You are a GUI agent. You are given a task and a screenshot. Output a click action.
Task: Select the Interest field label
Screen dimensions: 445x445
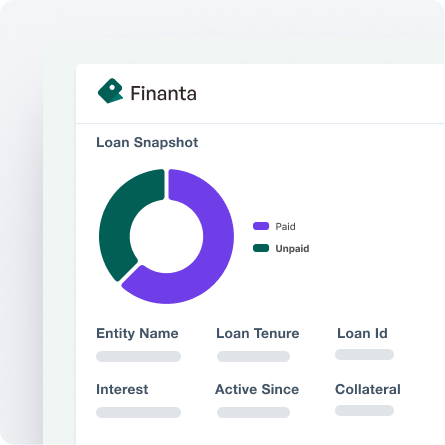pyautogui.click(x=122, y=389)
